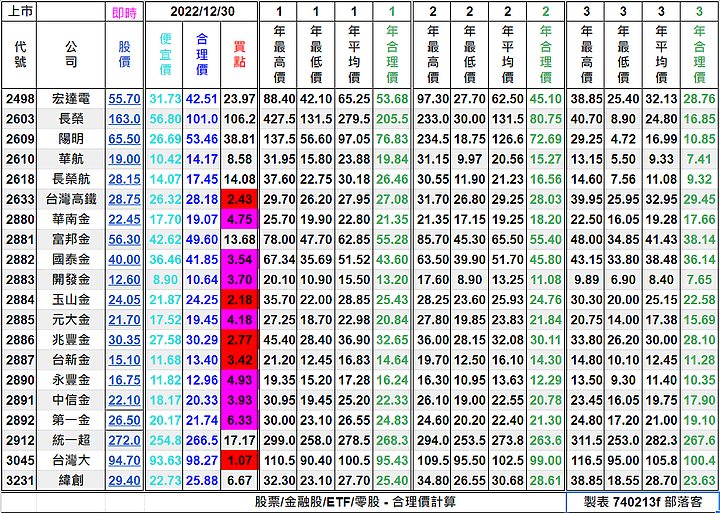Click the 26.50 price link for 第一金
The width and height of the screenshot is (720, 513).
click(x=124, y=420)
